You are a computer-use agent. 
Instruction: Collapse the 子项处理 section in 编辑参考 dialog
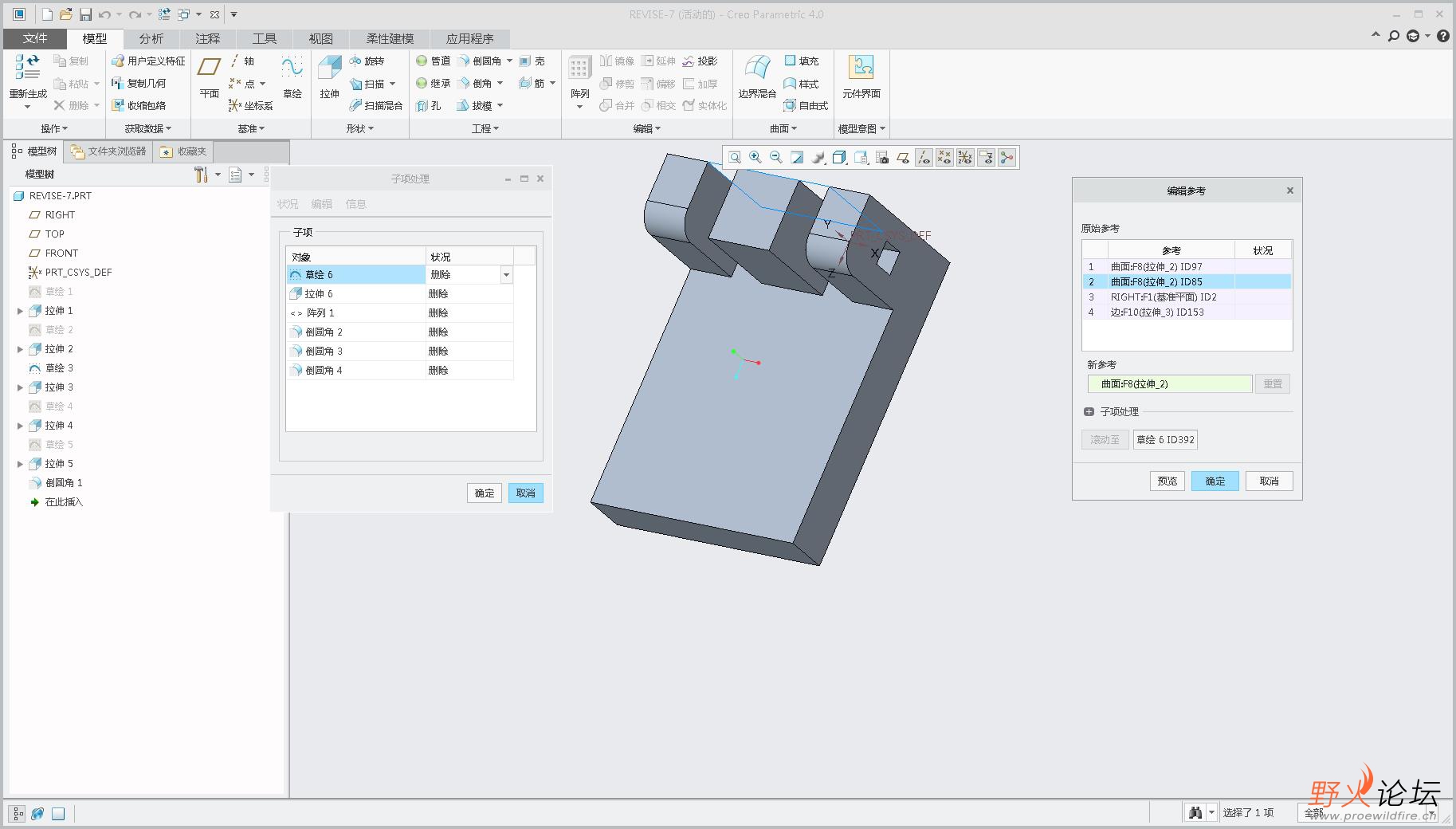pyautogui.click(x=1089, y=412)
